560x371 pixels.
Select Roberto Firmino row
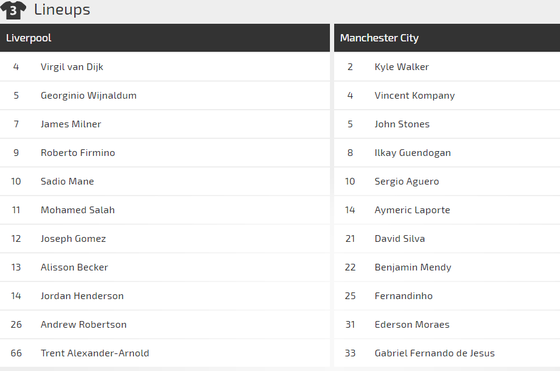(165, 153)
